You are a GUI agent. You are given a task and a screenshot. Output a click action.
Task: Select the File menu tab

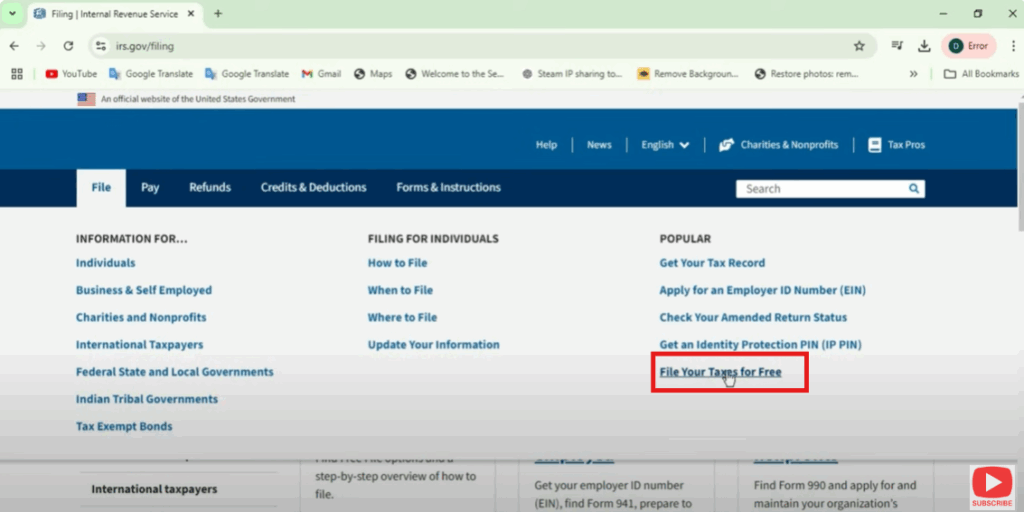tap(101, 188)
